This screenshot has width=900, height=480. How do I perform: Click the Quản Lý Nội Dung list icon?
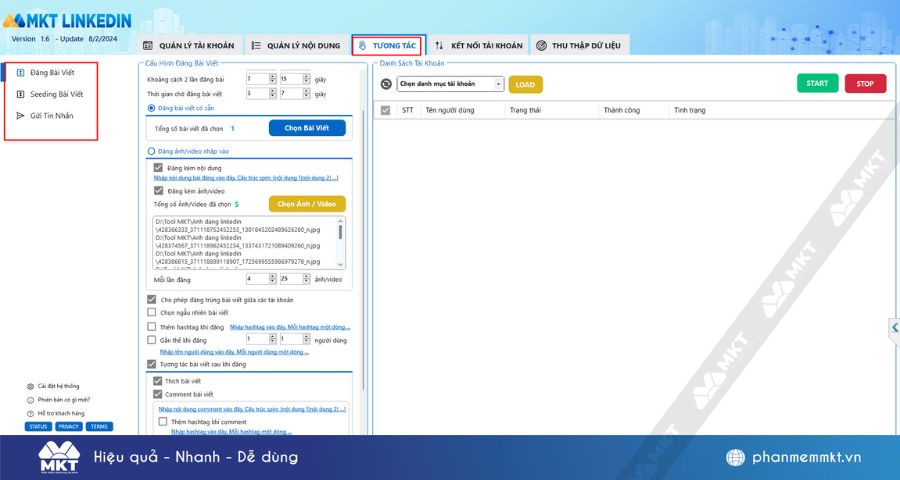[x=256, y=45]
